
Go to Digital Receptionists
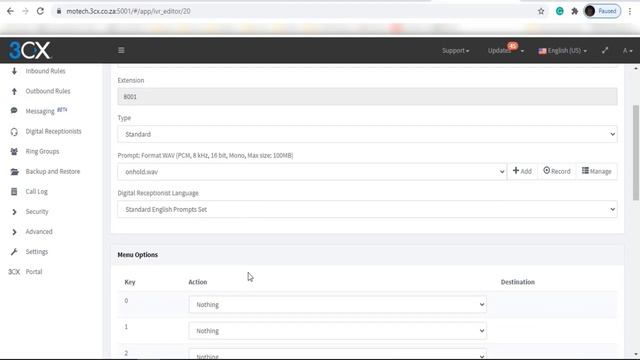pos(53,131)
